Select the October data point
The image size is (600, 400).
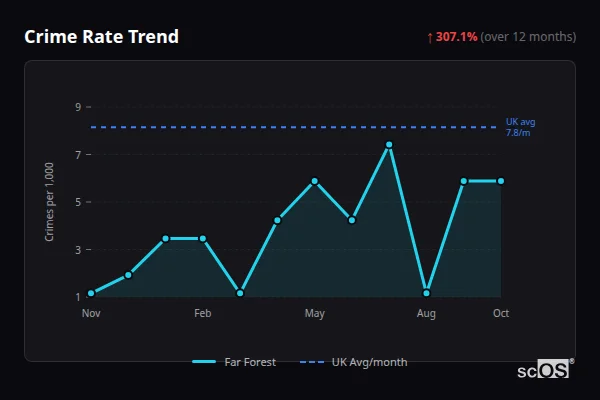pos(501,181)
